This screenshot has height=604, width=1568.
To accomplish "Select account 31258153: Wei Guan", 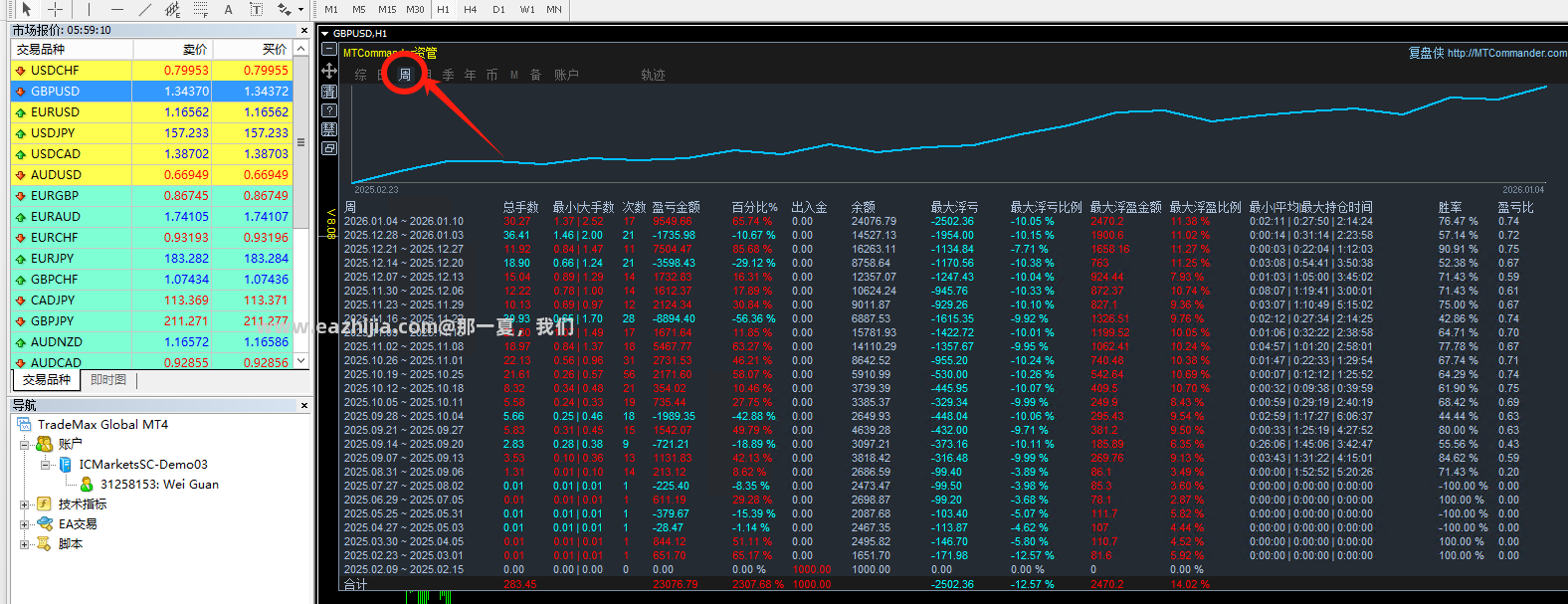I will (159, 485).
